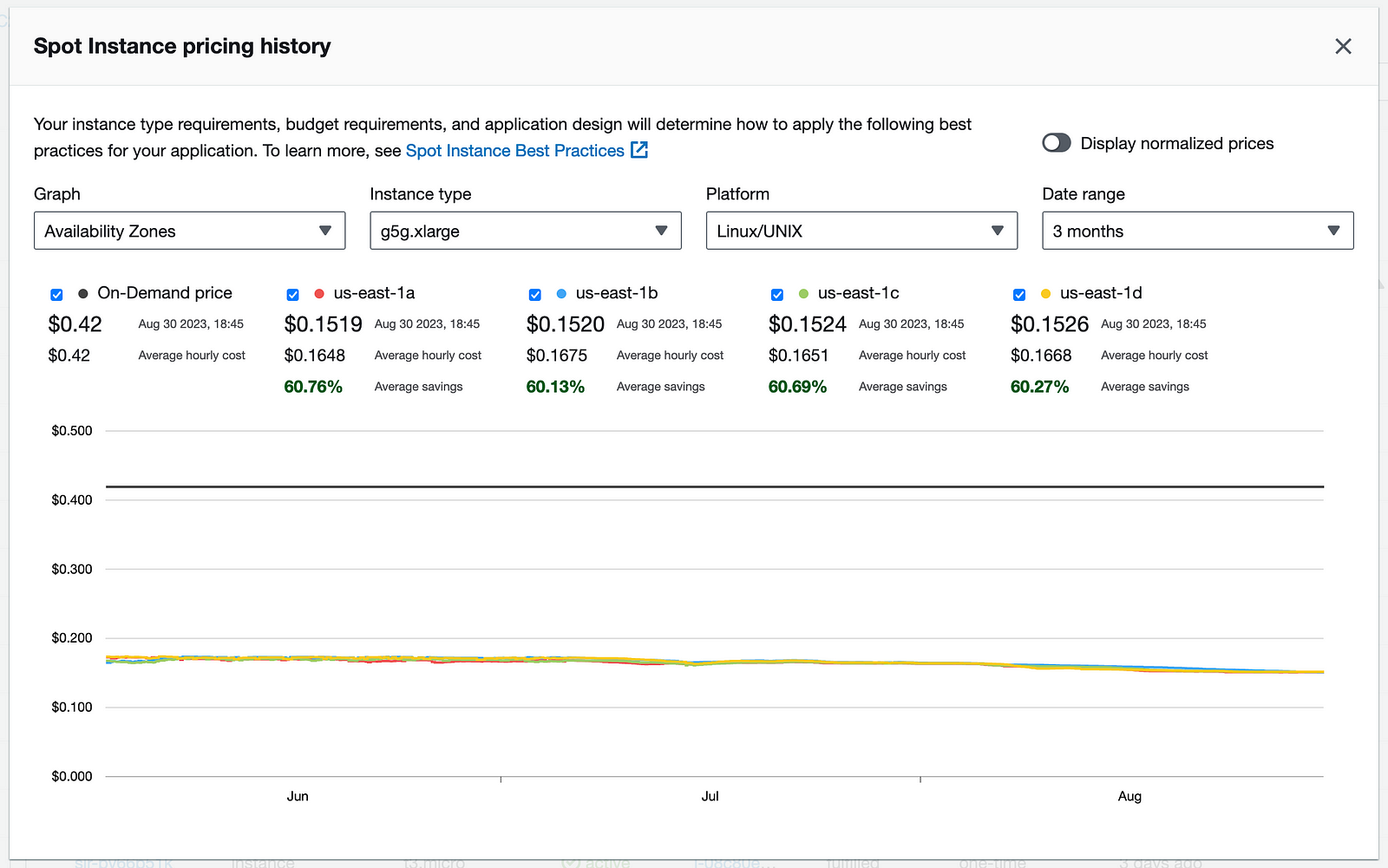This screenshot has width=1388, height=868.
Task: Uncheck the us-east-1a checkbox
Action: click(x=292, y=295)
